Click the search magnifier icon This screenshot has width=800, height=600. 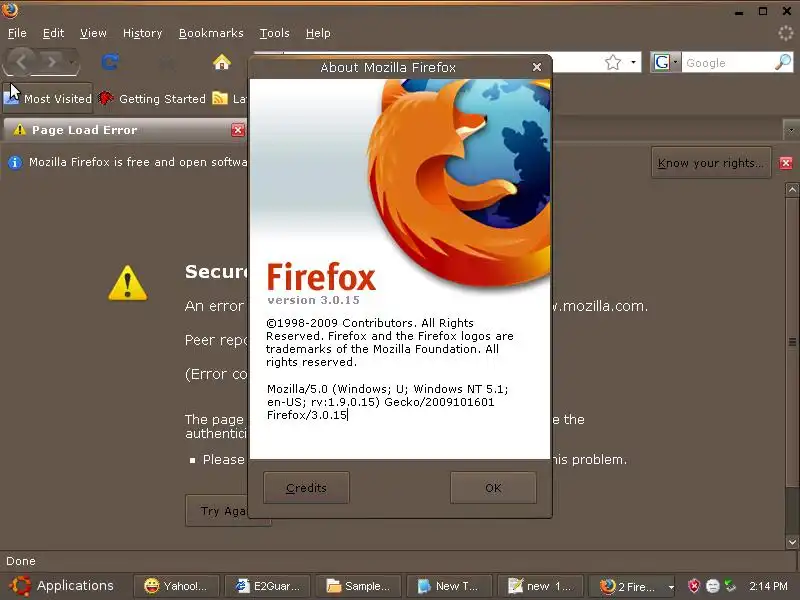click(783, 62)
